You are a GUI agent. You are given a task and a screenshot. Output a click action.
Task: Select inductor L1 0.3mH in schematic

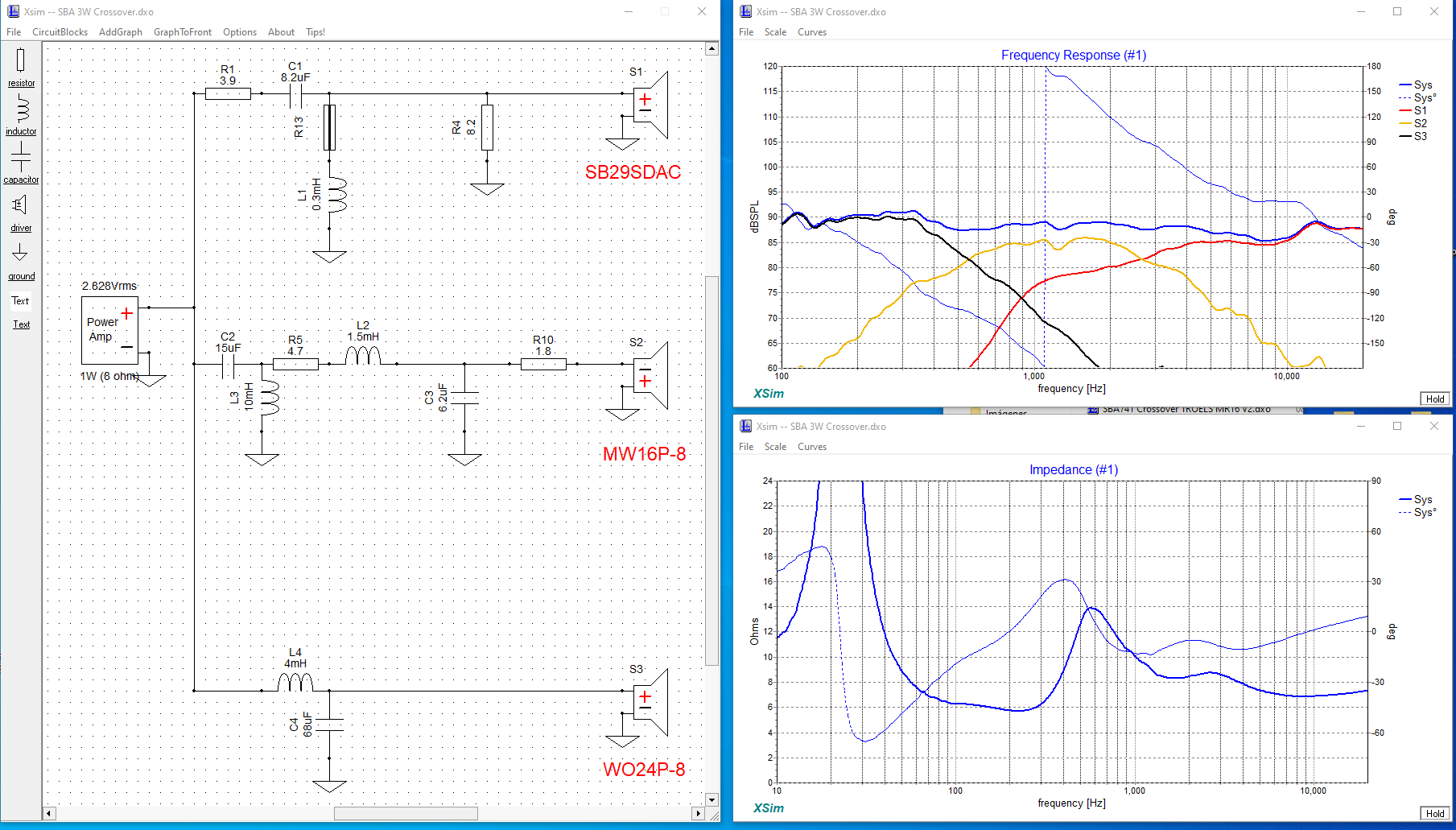pos(336,195)
